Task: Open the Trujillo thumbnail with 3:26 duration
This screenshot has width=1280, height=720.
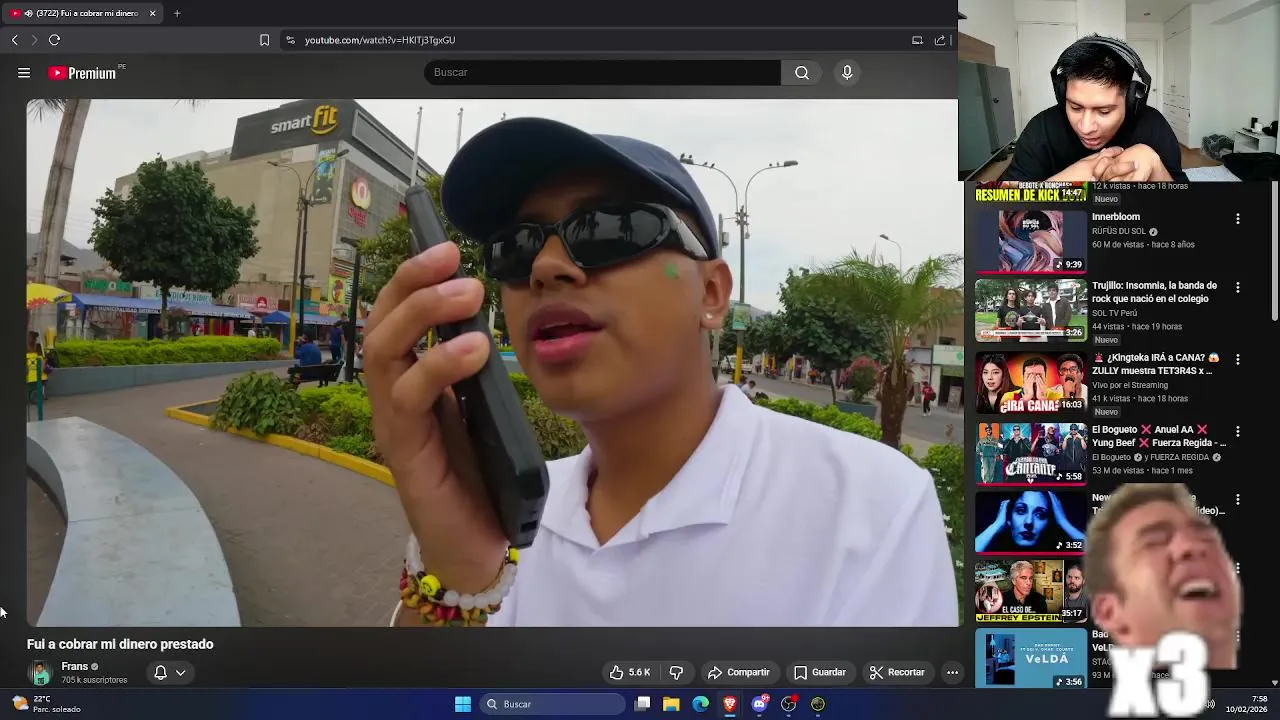Action: (x=1031, y=310)
